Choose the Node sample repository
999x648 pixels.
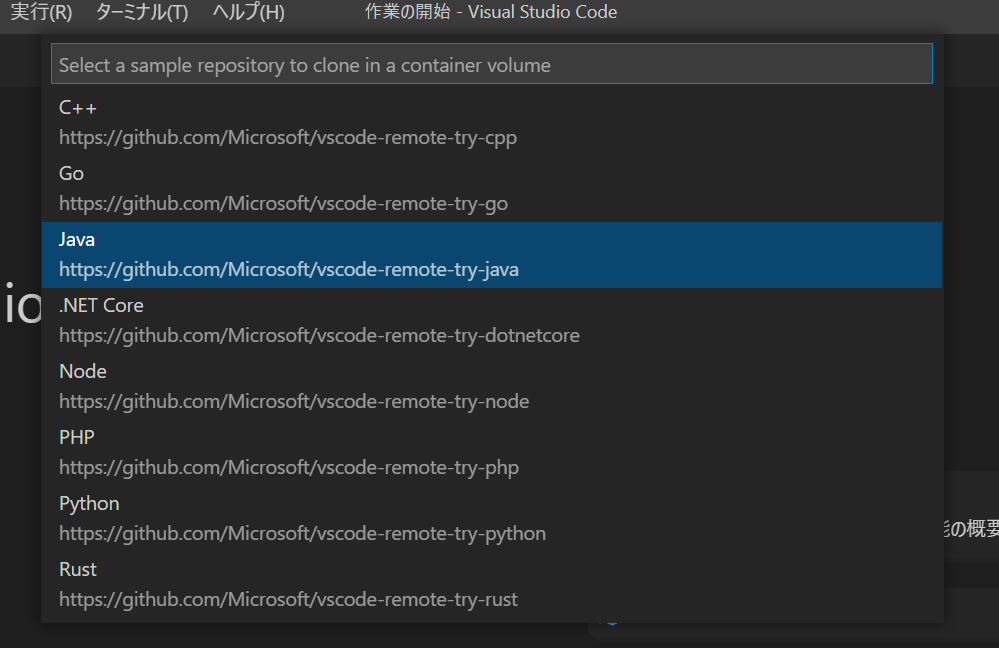pos(491,387)
